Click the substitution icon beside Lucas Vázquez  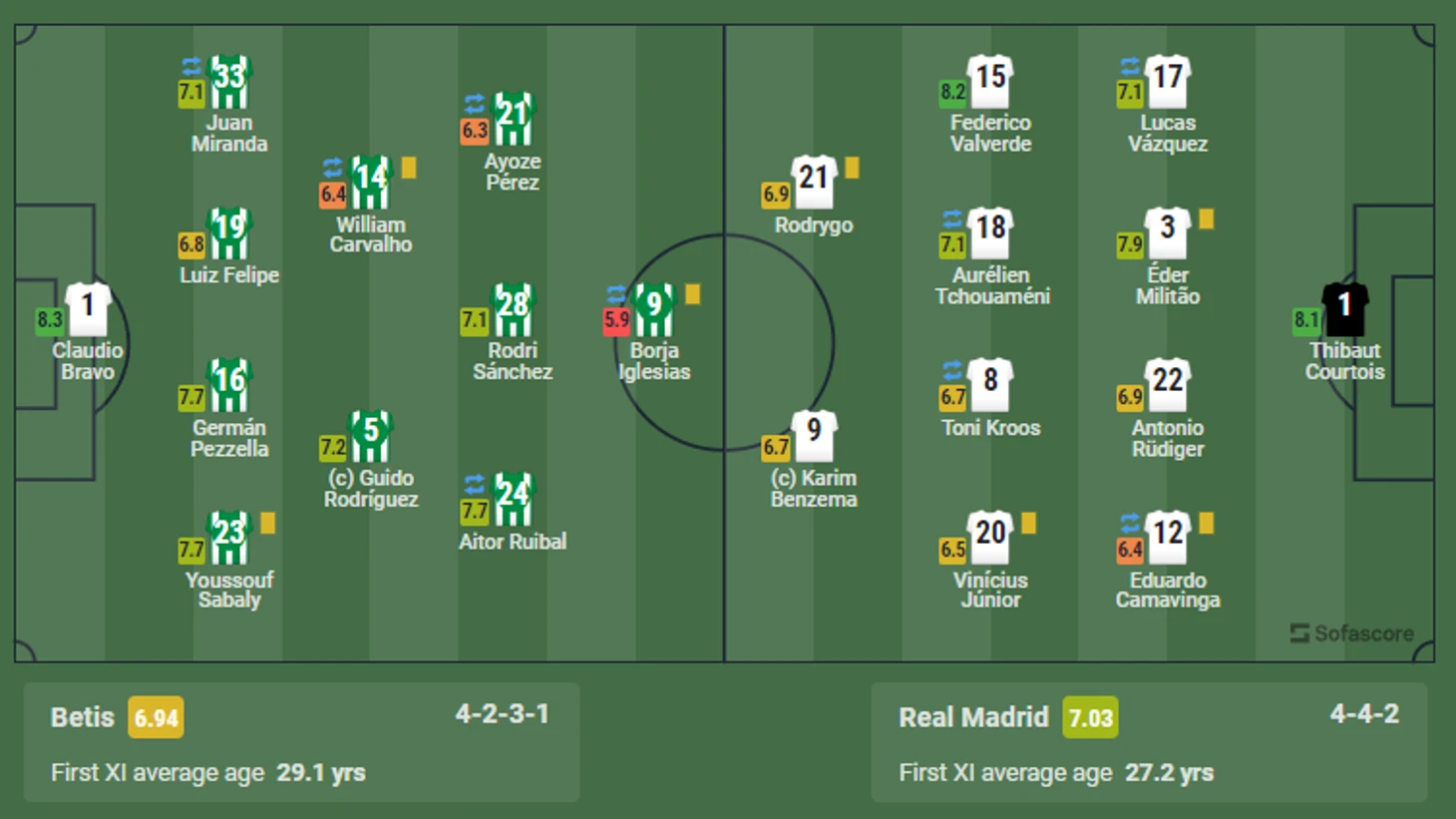pos(1129,67)
